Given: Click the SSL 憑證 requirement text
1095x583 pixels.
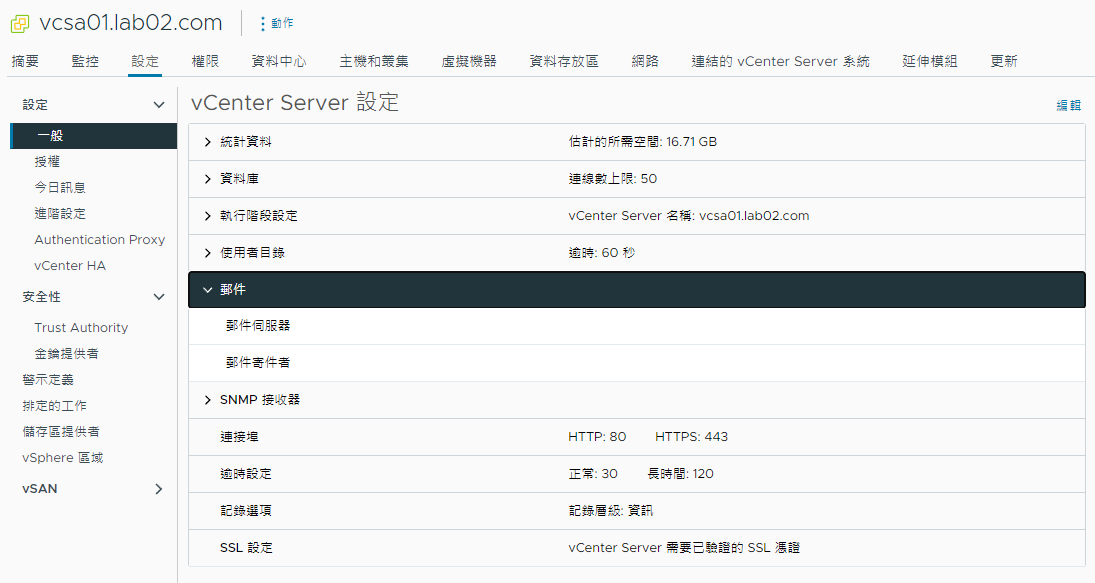Looking at the screenshot, I should pyautogui.click(x=684, y=548).
